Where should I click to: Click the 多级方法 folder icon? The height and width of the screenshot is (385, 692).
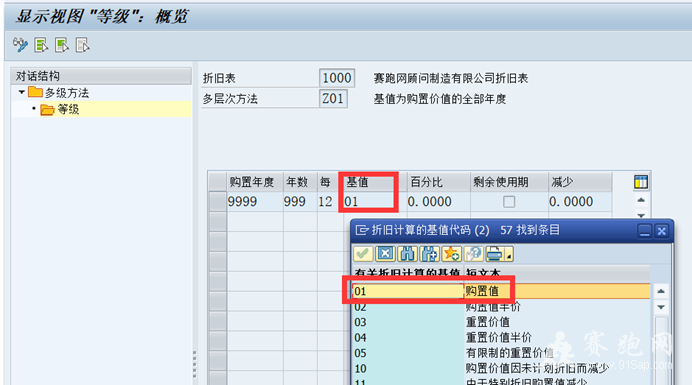[35, 92]
